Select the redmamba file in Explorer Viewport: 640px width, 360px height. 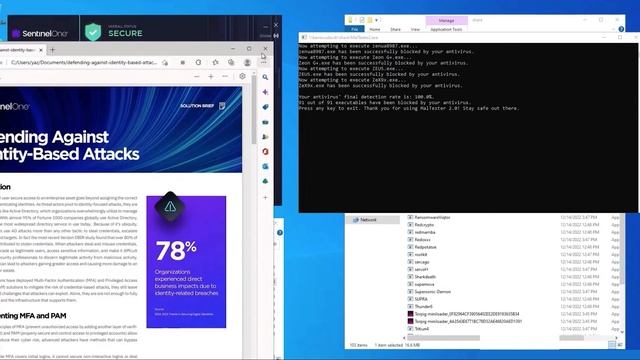point(424,232)
